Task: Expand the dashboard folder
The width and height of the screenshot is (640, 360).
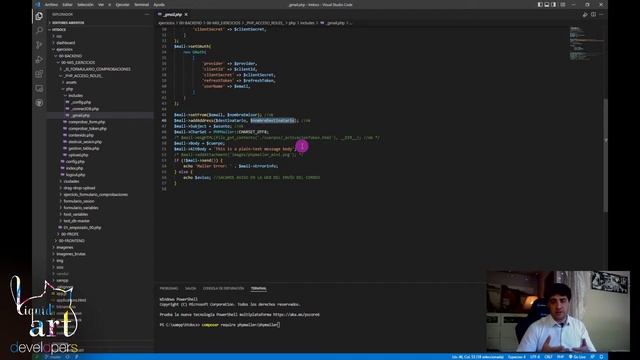Action: click(100, 42)
